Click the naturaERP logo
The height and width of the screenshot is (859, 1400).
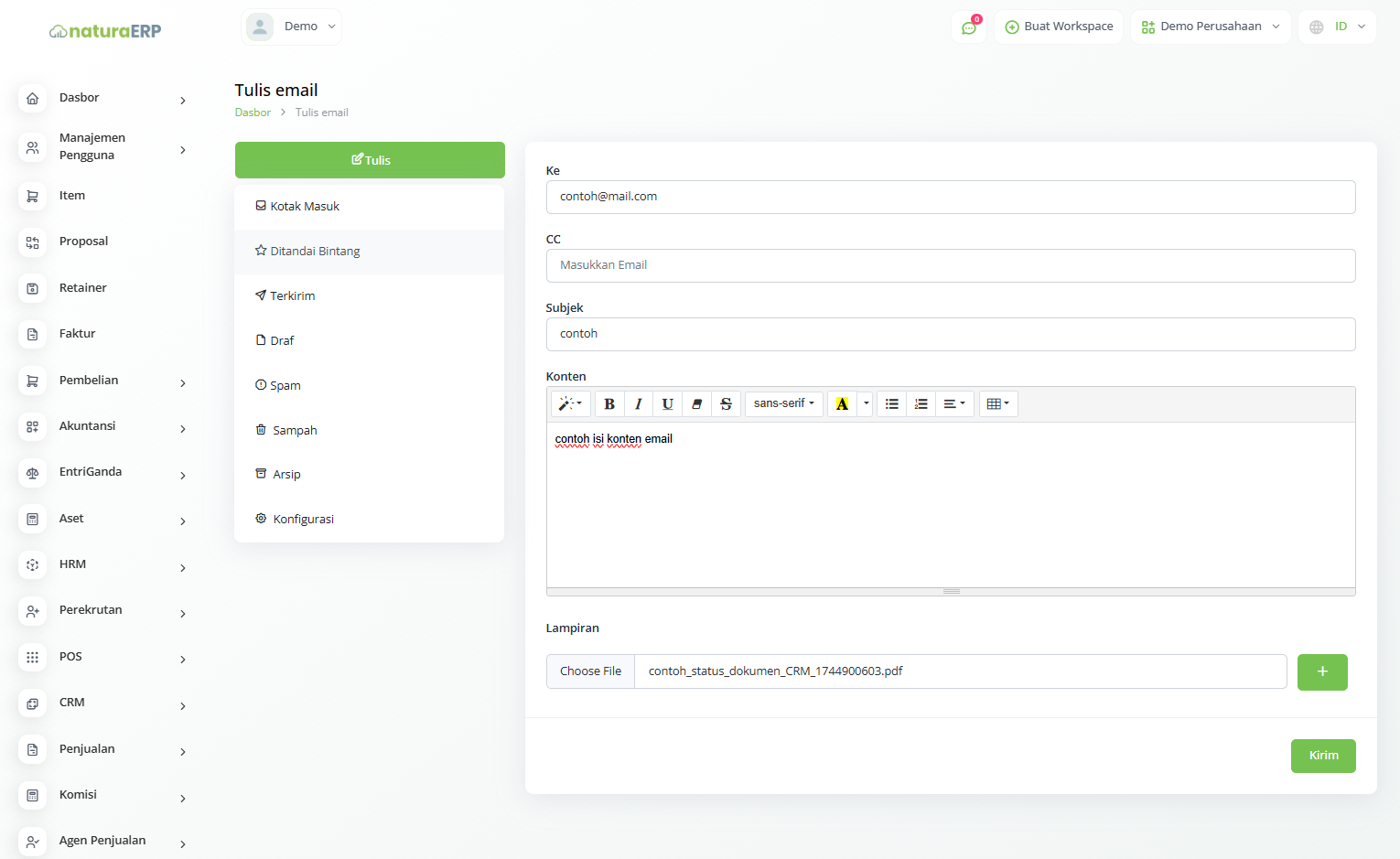(105, 31)
